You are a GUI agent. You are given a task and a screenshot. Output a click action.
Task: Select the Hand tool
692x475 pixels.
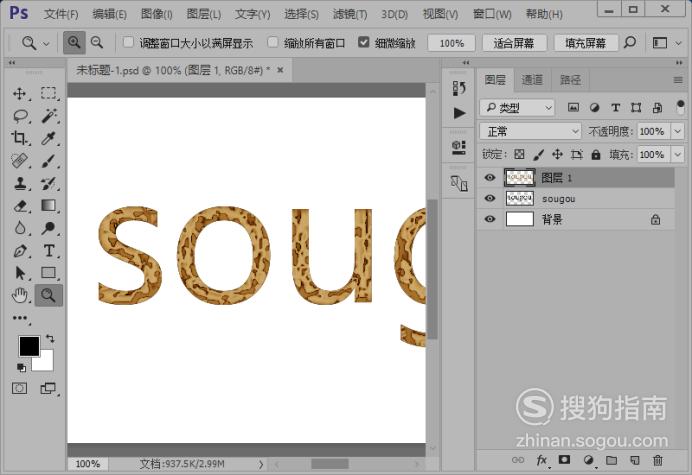[20, 295]
